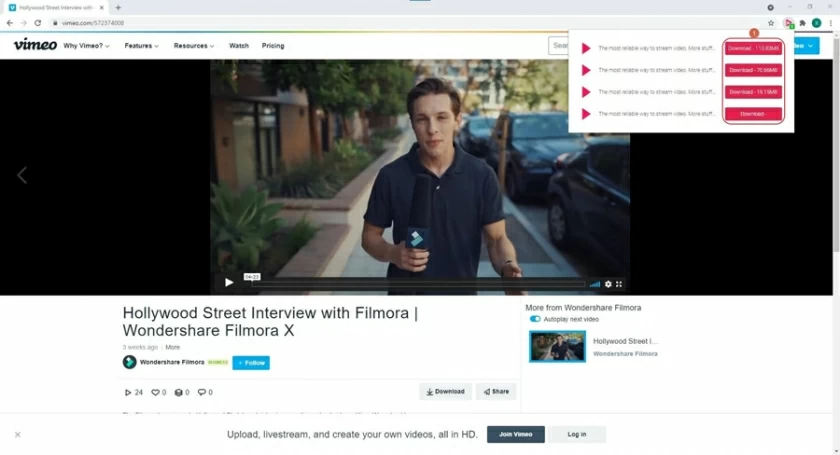
Task: Expand the Resources menu
Action: [194, 46]
